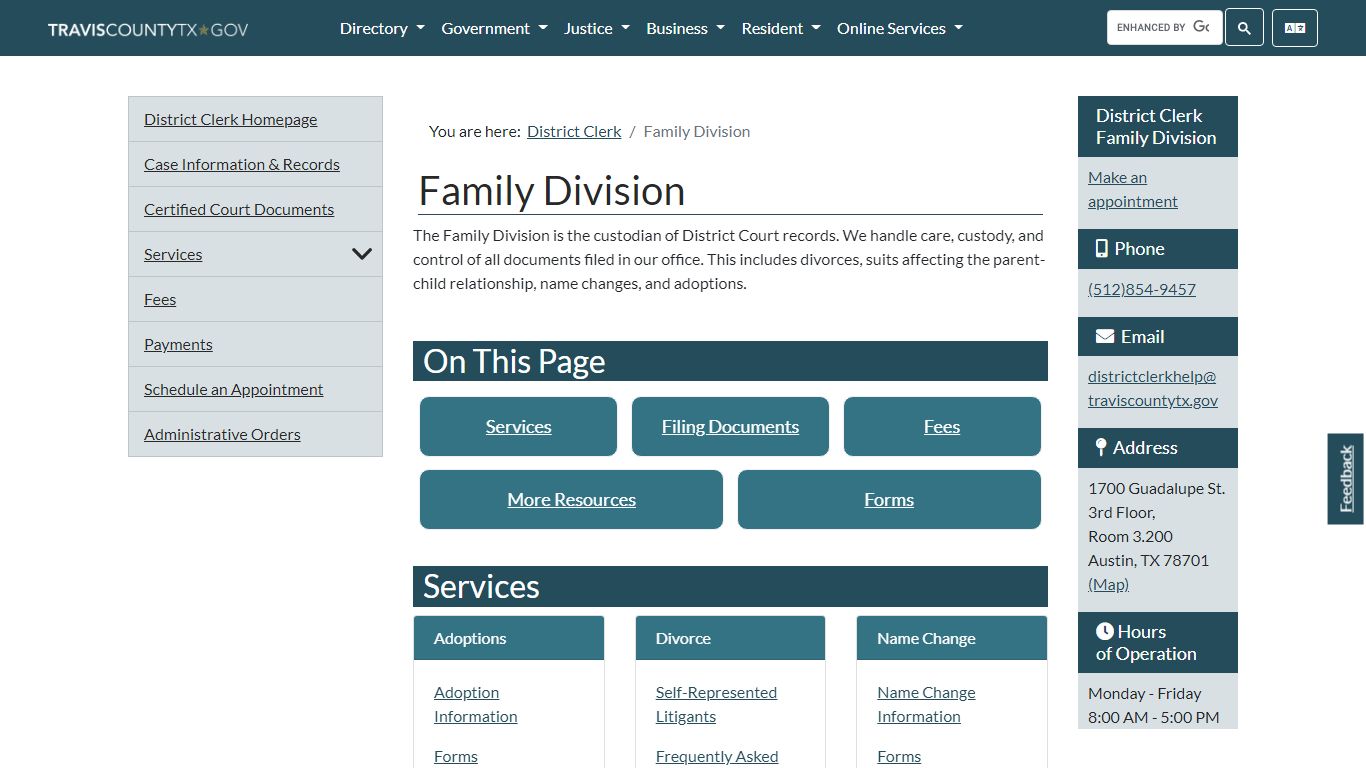Click the Adoptions card header

[x=509, y=638]
